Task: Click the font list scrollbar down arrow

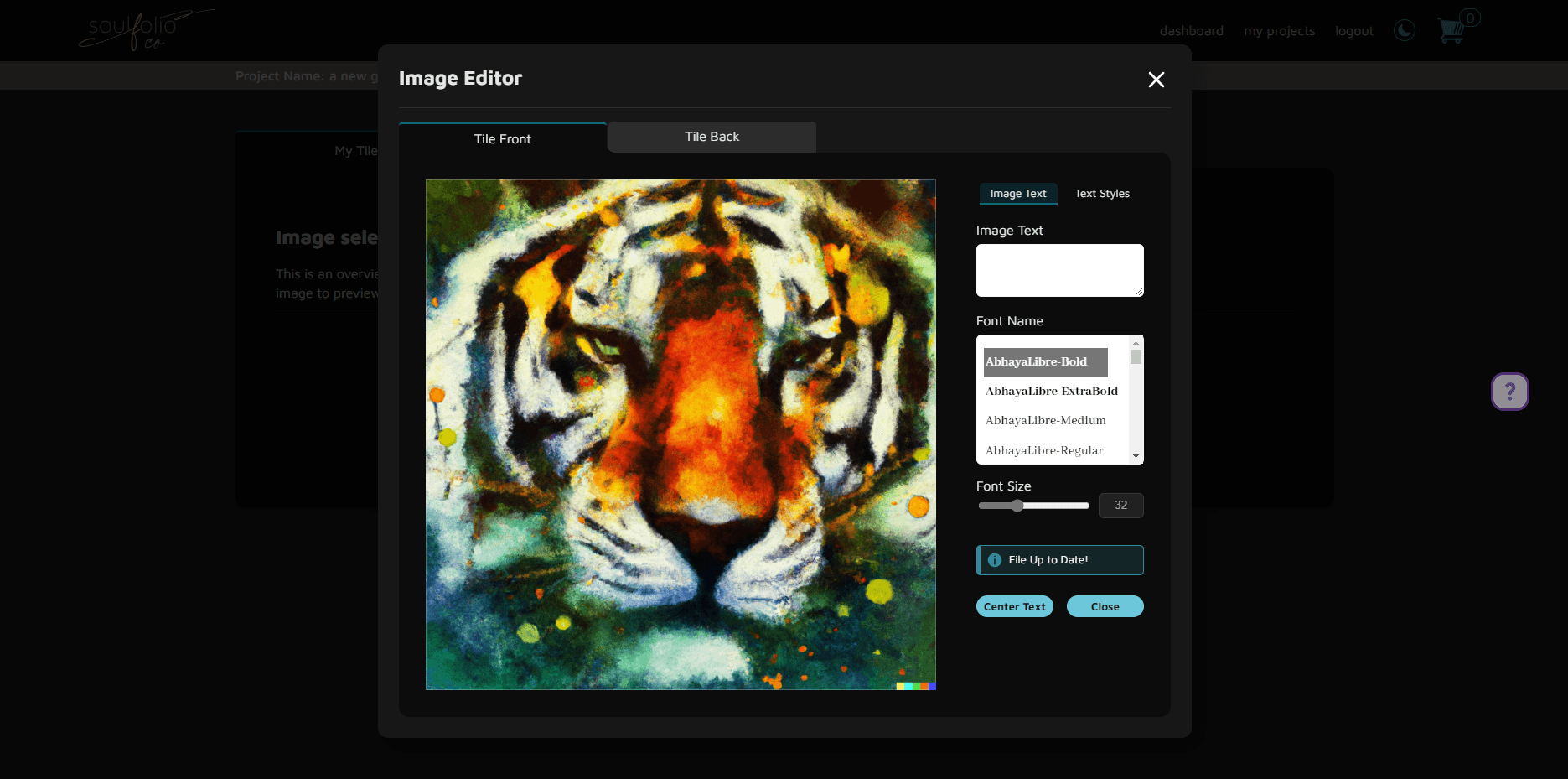Action: coord(1136,455)
